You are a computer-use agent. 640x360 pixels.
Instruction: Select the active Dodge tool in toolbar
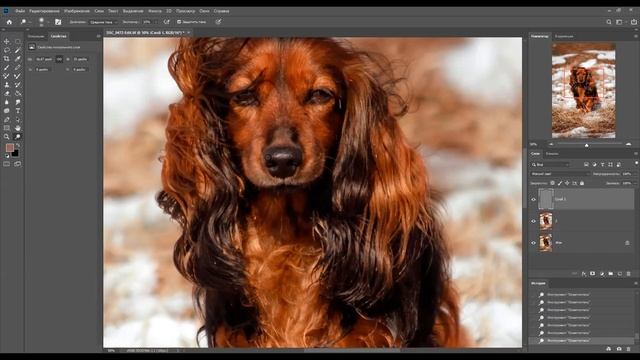coord(18,136)
